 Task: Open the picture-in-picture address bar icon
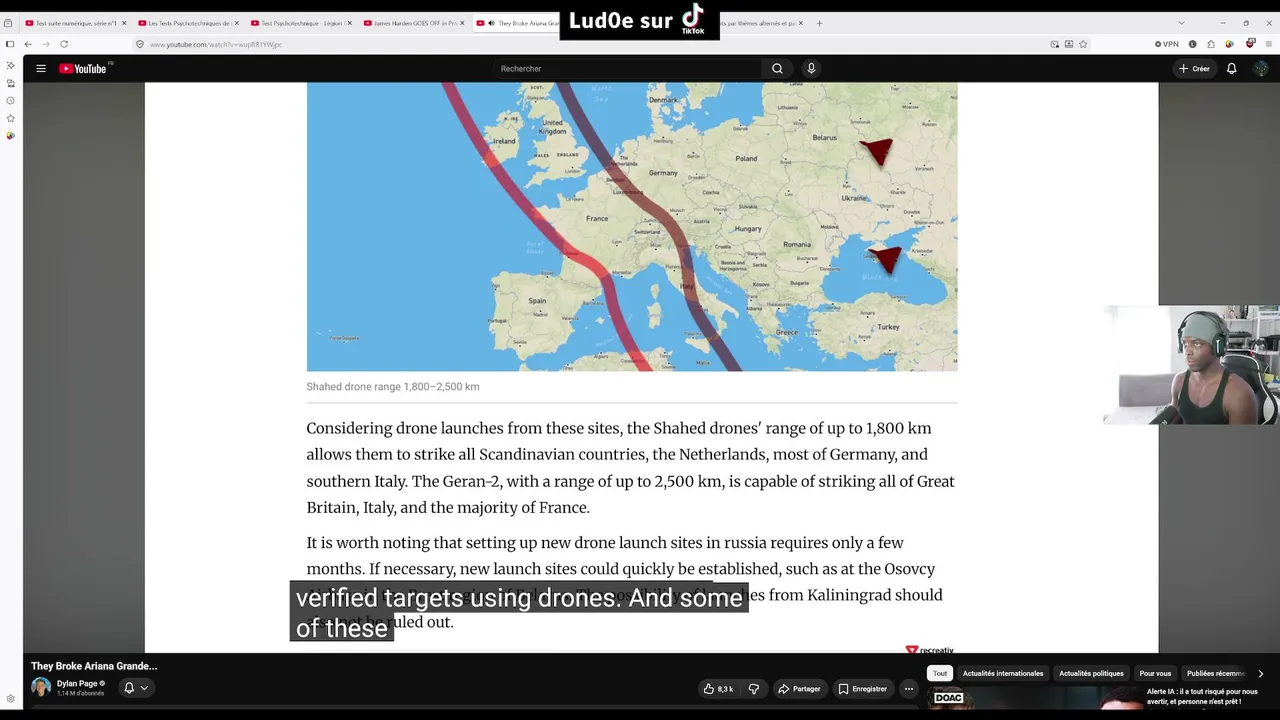pyautogui.click(x=1055, y=44)
